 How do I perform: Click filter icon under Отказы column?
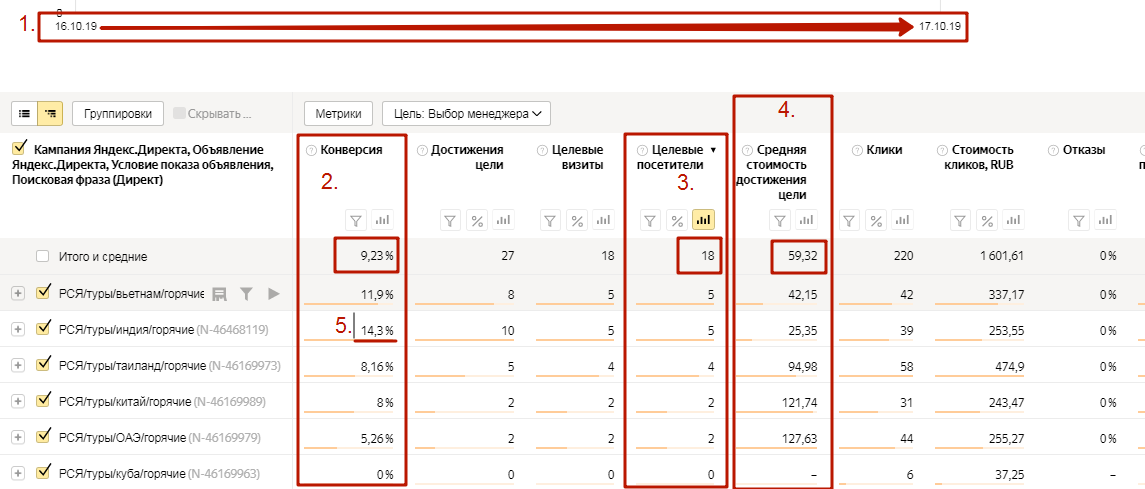click(1080, 220)
